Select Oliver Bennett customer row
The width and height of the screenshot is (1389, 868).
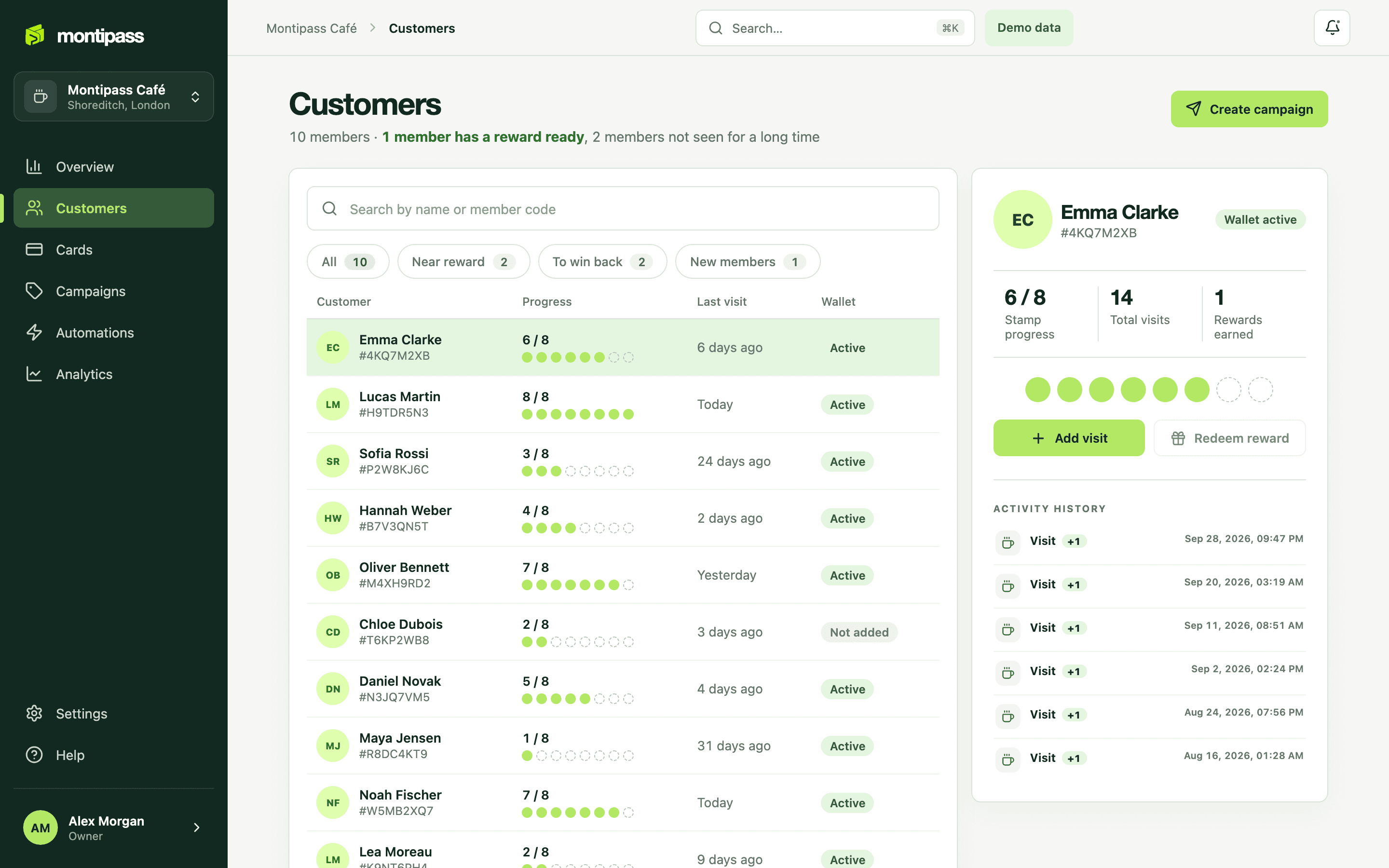(623, 575)
